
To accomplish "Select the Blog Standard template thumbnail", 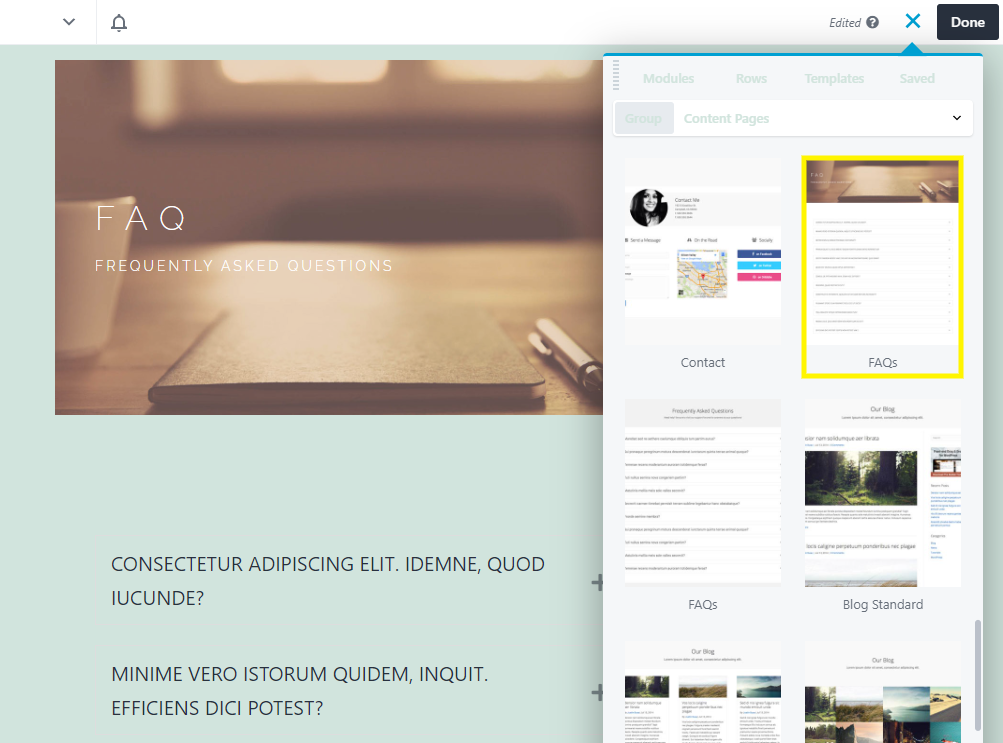I will click(882, 492).
